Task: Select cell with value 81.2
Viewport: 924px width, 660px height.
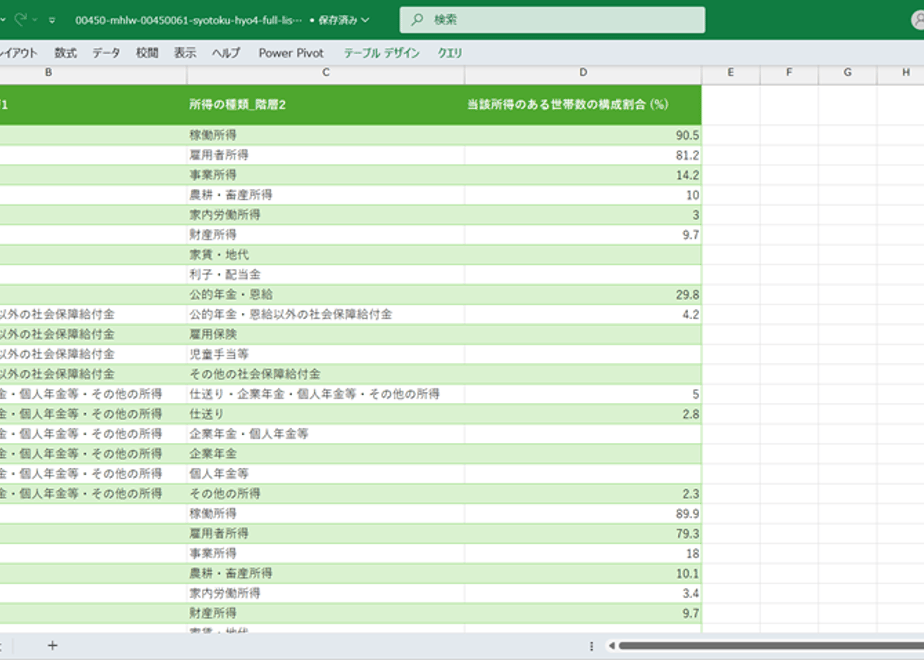Action: click(583, 155)
